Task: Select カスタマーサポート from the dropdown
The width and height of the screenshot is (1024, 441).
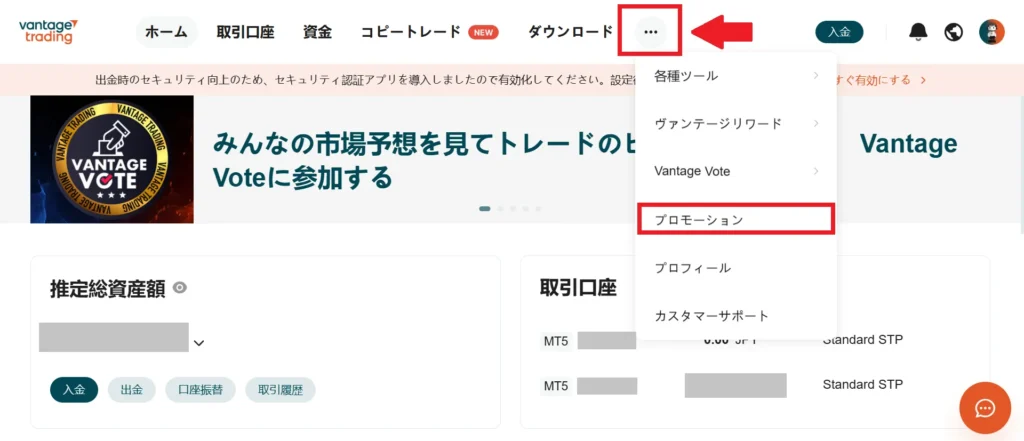Action: pyautogui.click(x=736, y=316)
